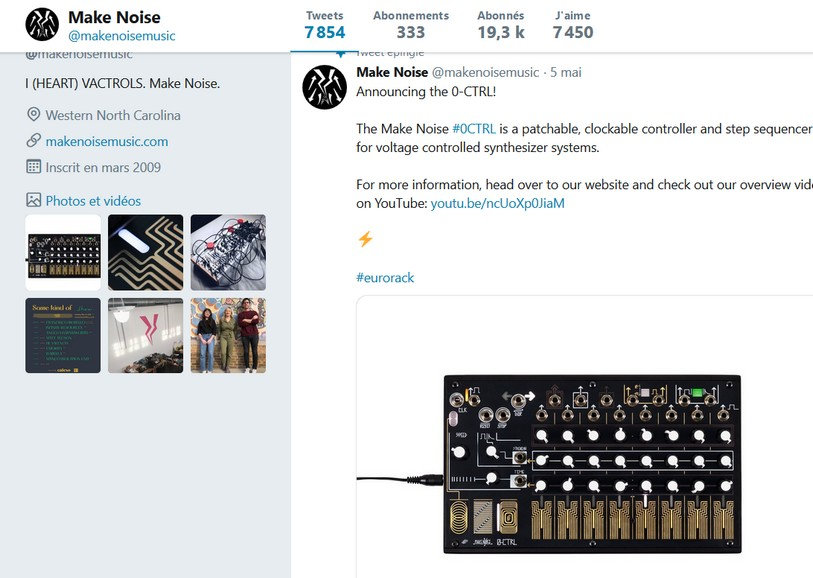This screenshot has width=813, height=578.
Task: Open the makenoisemusic.com website link
Action: tap(107, 141)
